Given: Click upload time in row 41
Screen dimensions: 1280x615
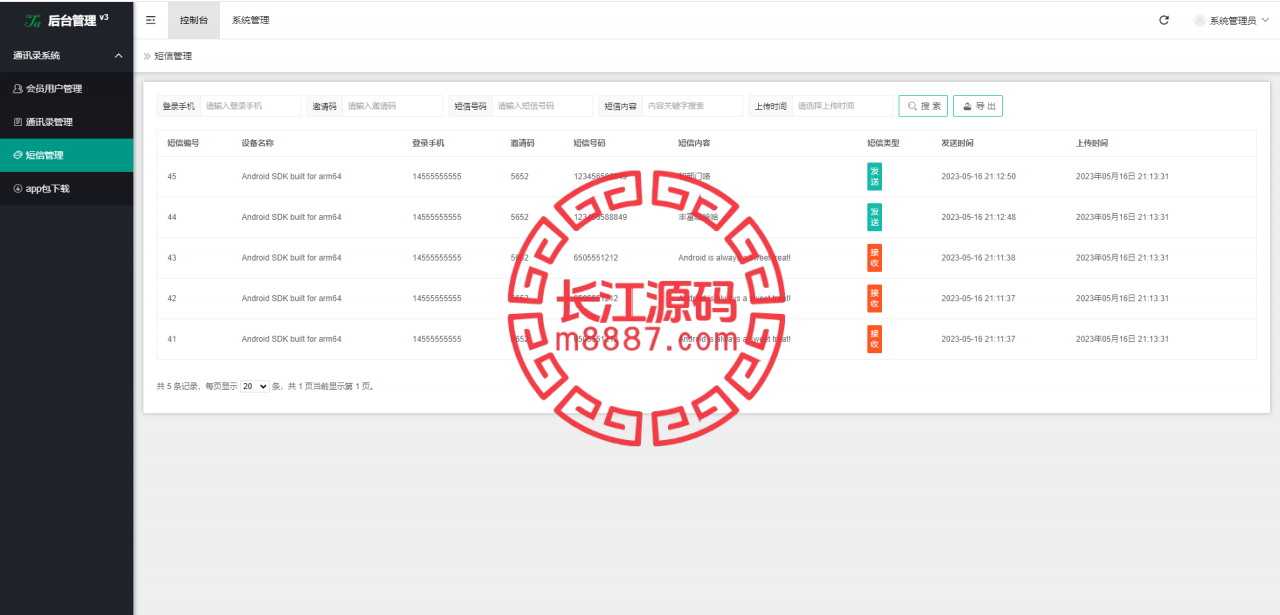Looking at the screenshot, I should [1122, 339].
